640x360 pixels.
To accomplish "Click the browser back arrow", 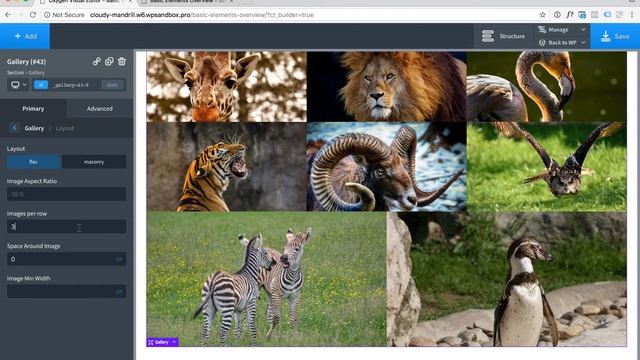I will pos(8,15).
